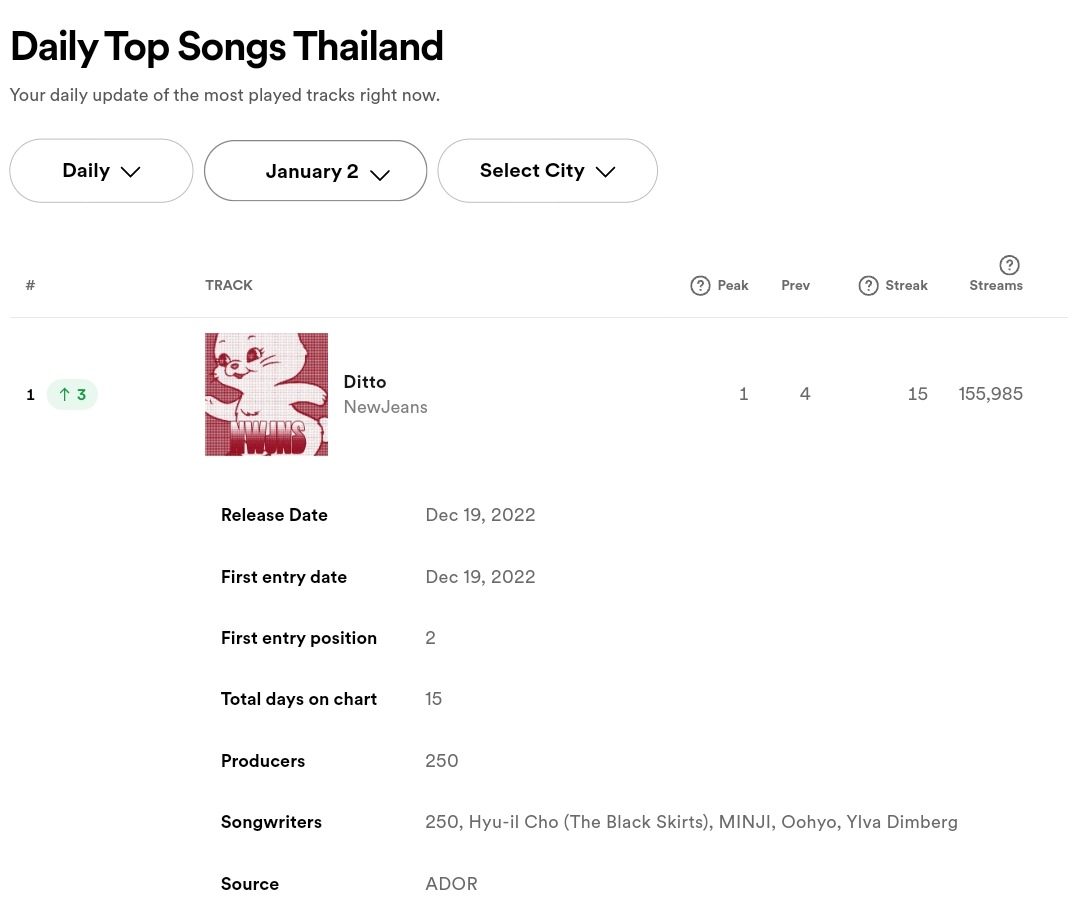Go to the NewJeans artist link

[x=385, y=407]
